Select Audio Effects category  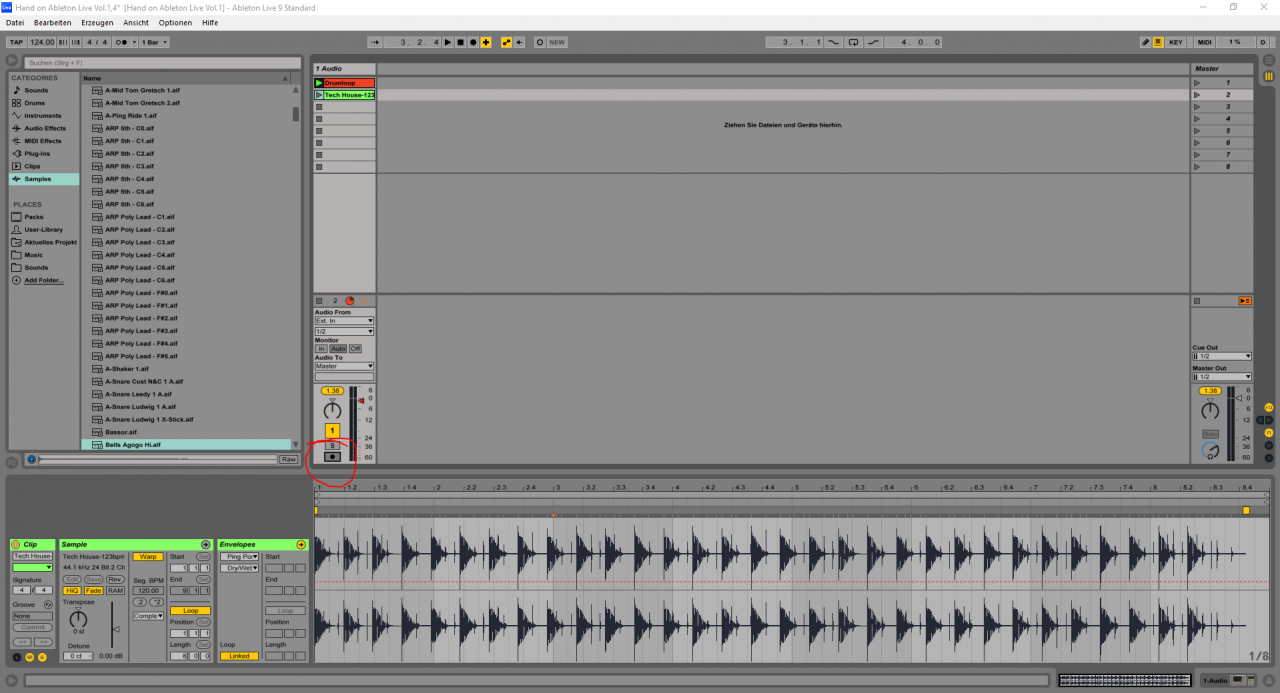(x=45, y=128)
